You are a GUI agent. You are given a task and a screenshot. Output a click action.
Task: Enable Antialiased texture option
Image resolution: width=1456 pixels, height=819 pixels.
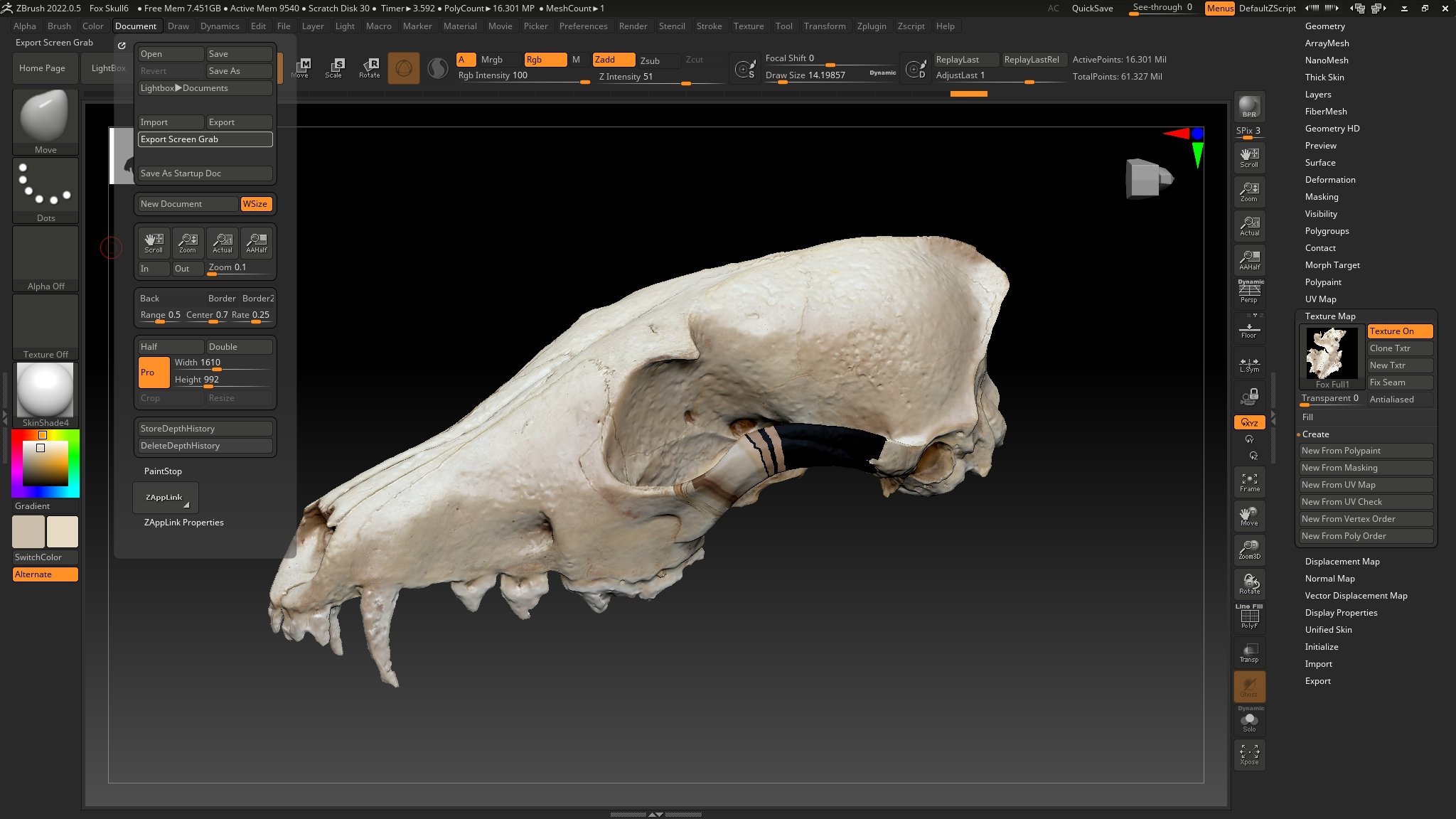[1392, 398]
